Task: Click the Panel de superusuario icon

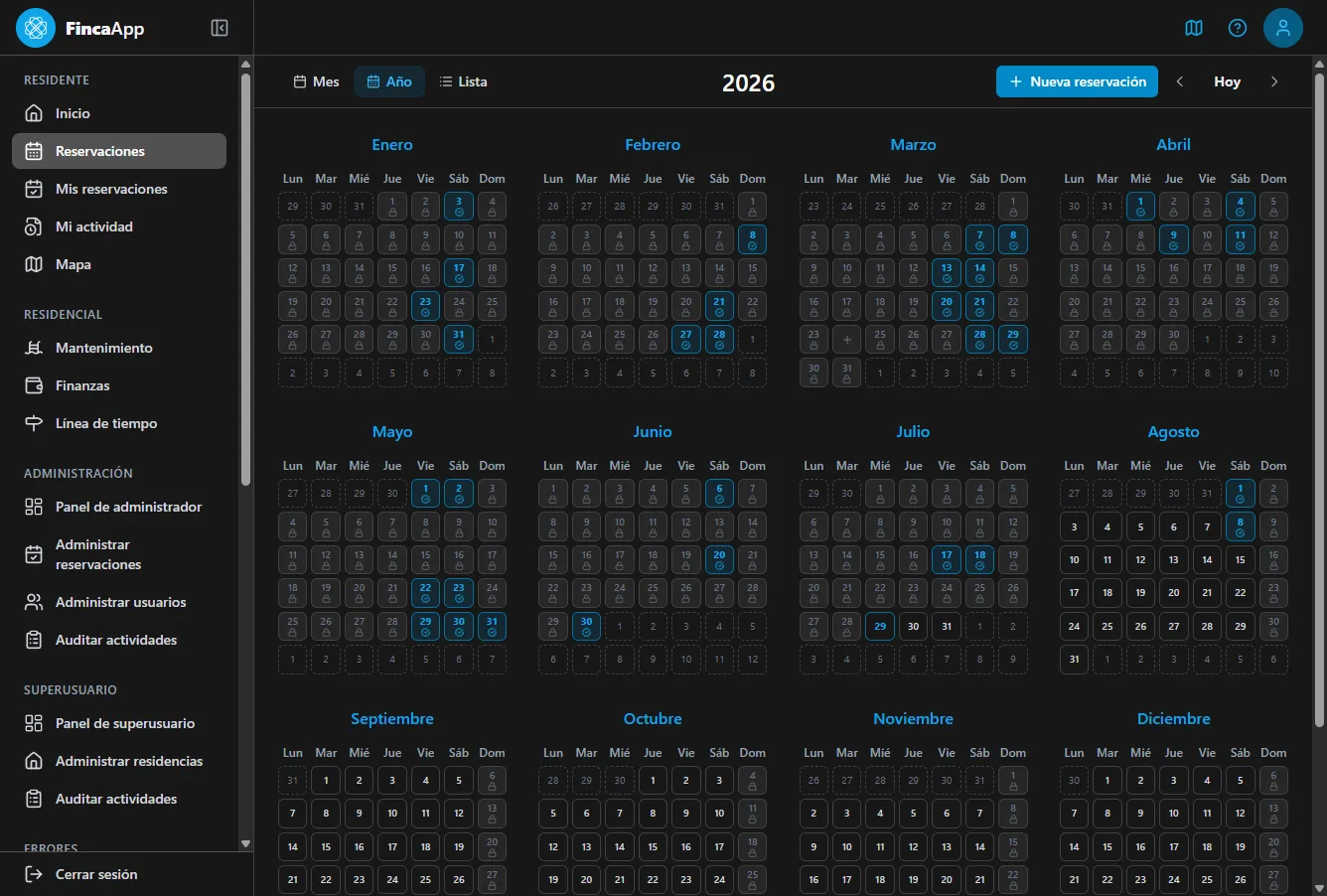Action: [x=34, y=723]
